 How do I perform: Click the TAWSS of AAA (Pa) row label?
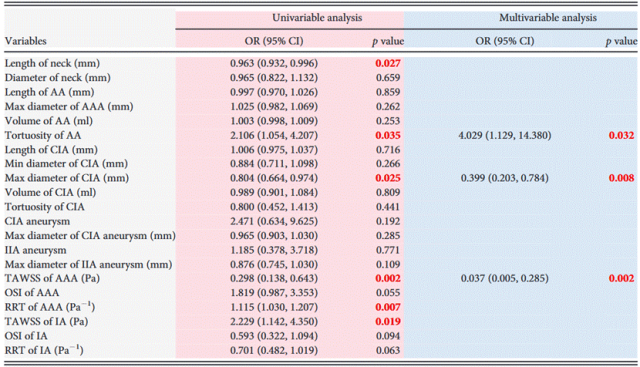coord(52,278)
